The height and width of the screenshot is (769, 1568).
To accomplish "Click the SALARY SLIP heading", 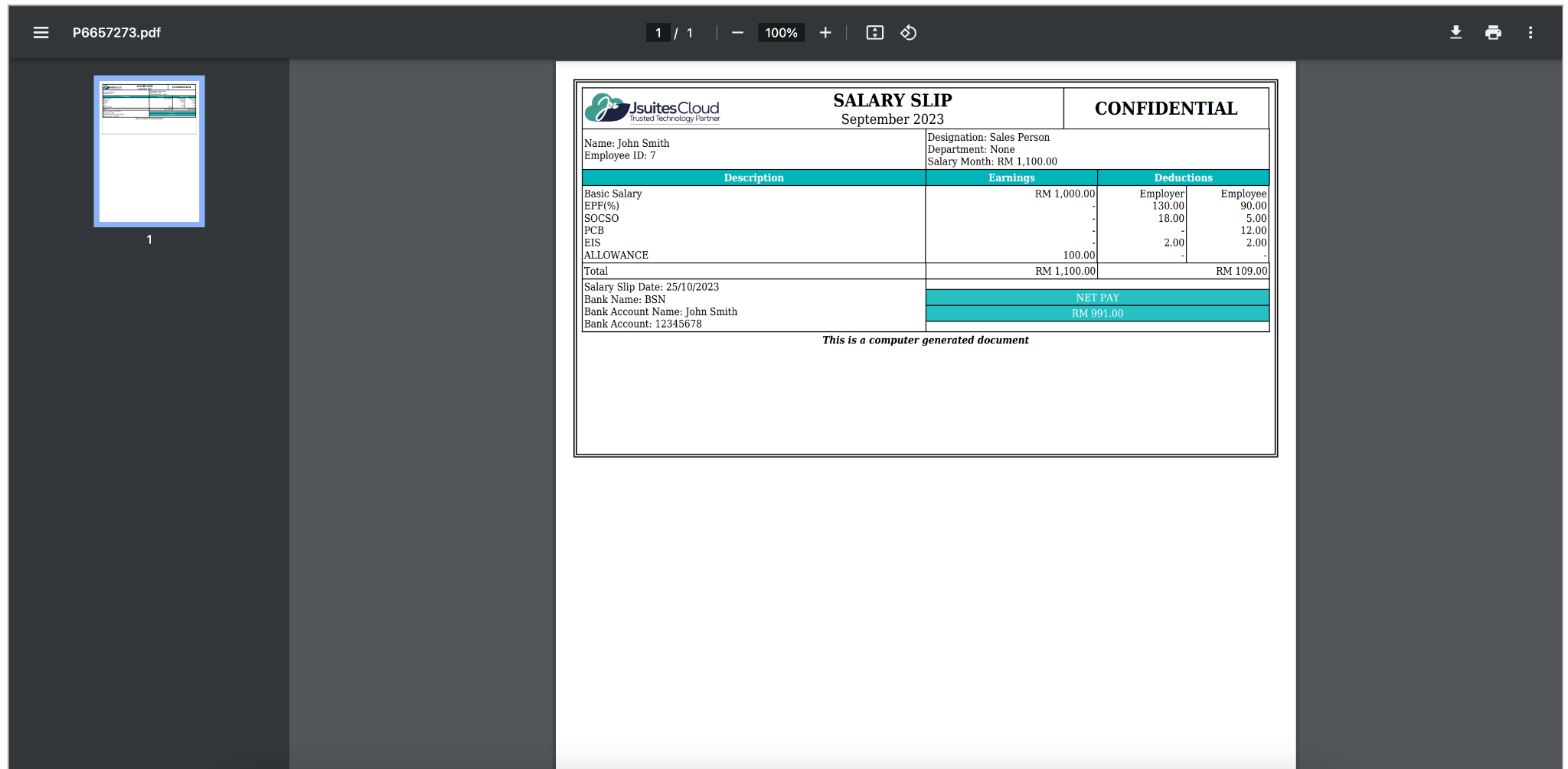I will pos(892,100).
